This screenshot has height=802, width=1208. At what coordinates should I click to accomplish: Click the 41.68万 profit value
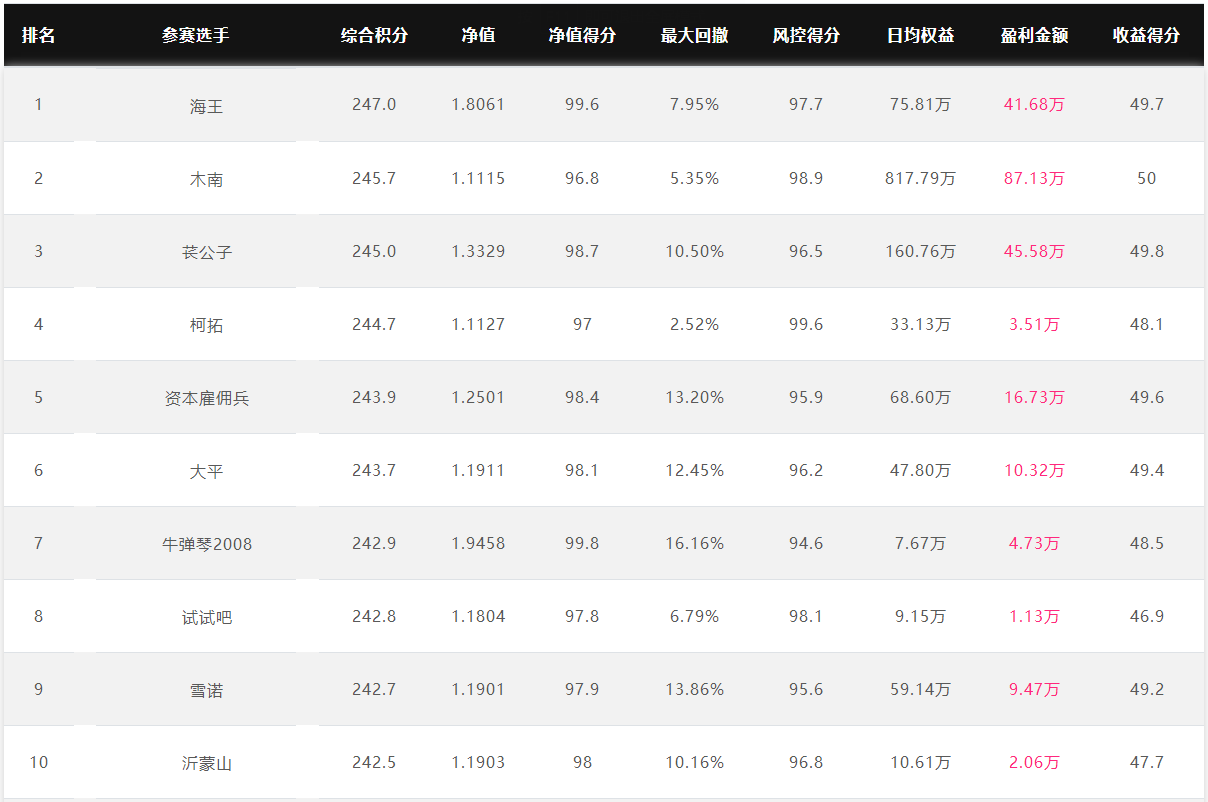tap(1034, 105)
